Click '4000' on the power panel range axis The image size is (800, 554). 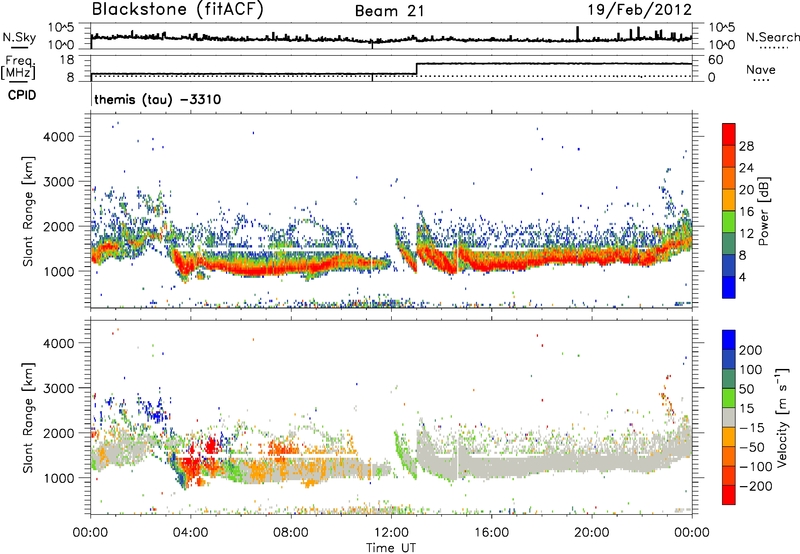click(58, 137)
